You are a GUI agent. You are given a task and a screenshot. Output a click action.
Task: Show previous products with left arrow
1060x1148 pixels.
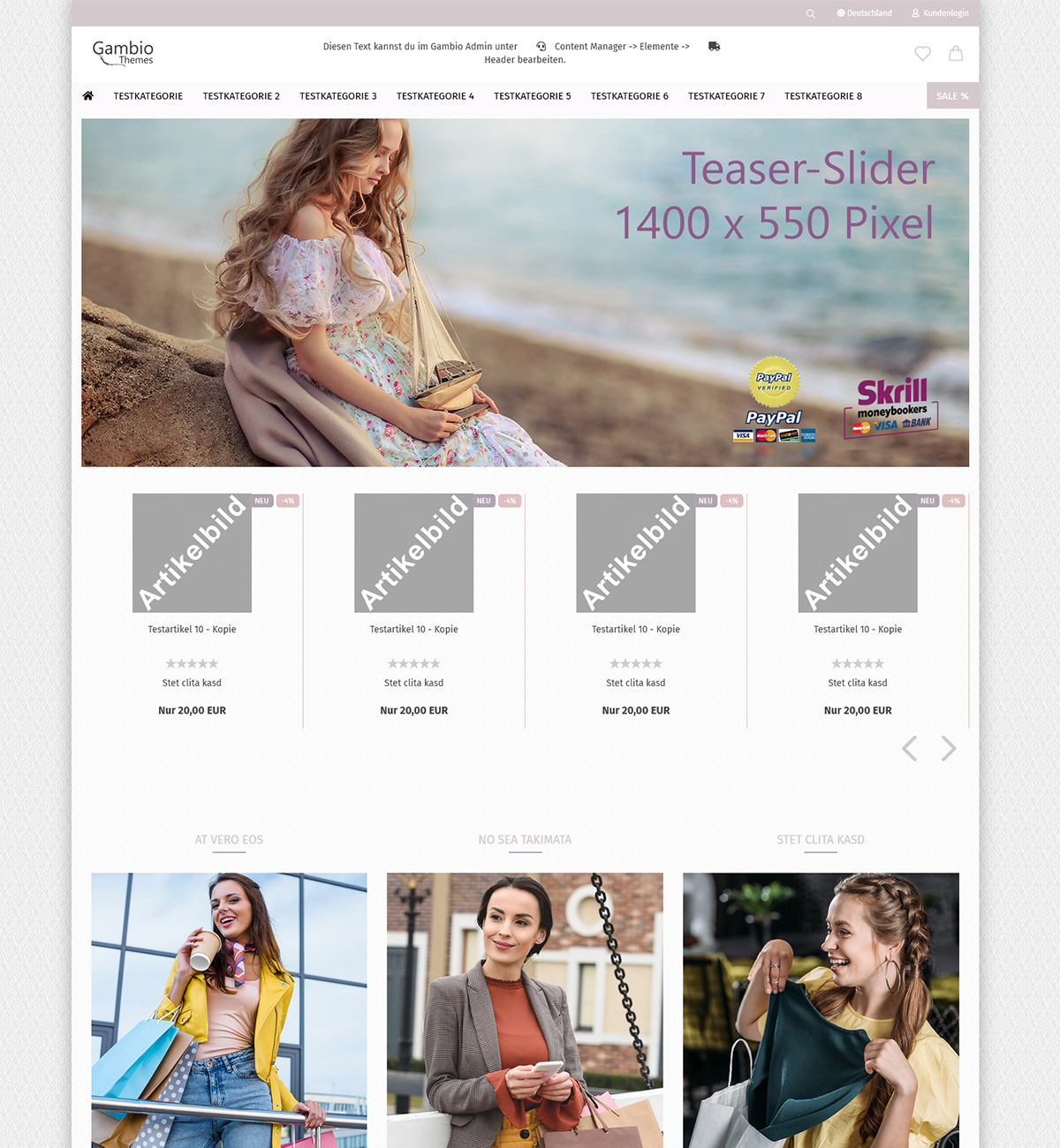(x=909, y=749)
